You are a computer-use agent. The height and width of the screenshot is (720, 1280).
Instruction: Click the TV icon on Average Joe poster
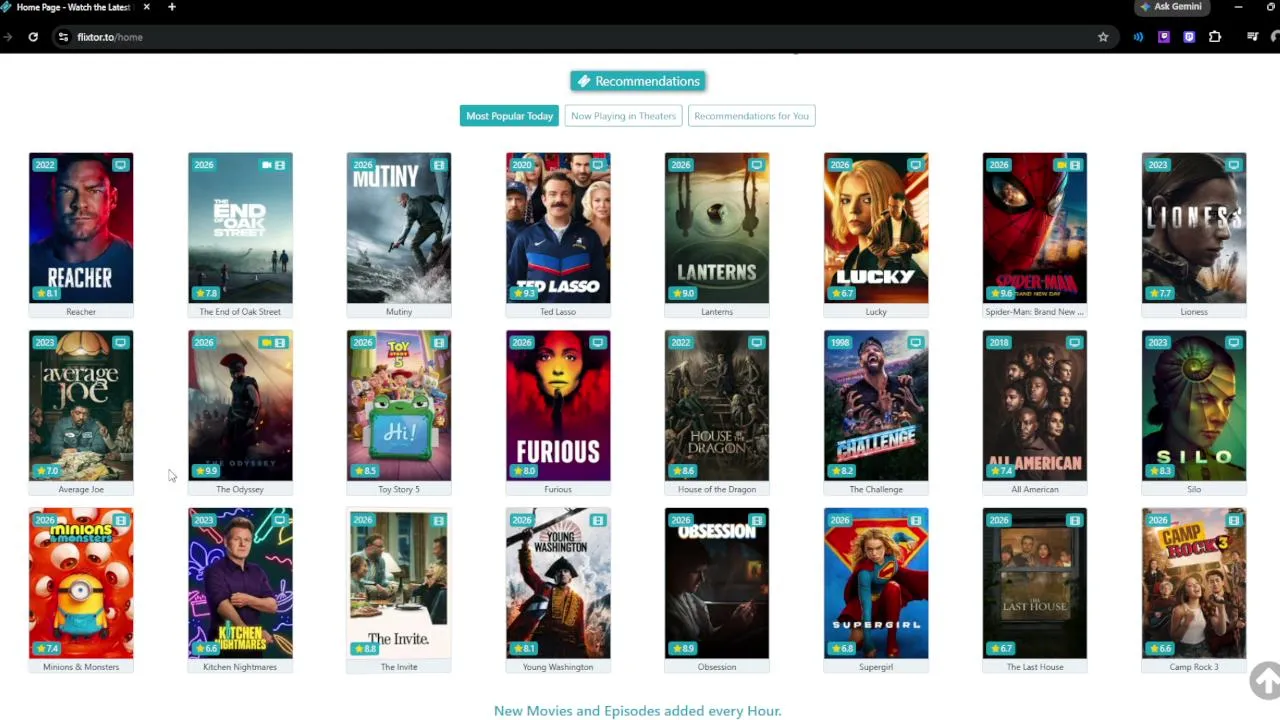(x=120, y=343)
